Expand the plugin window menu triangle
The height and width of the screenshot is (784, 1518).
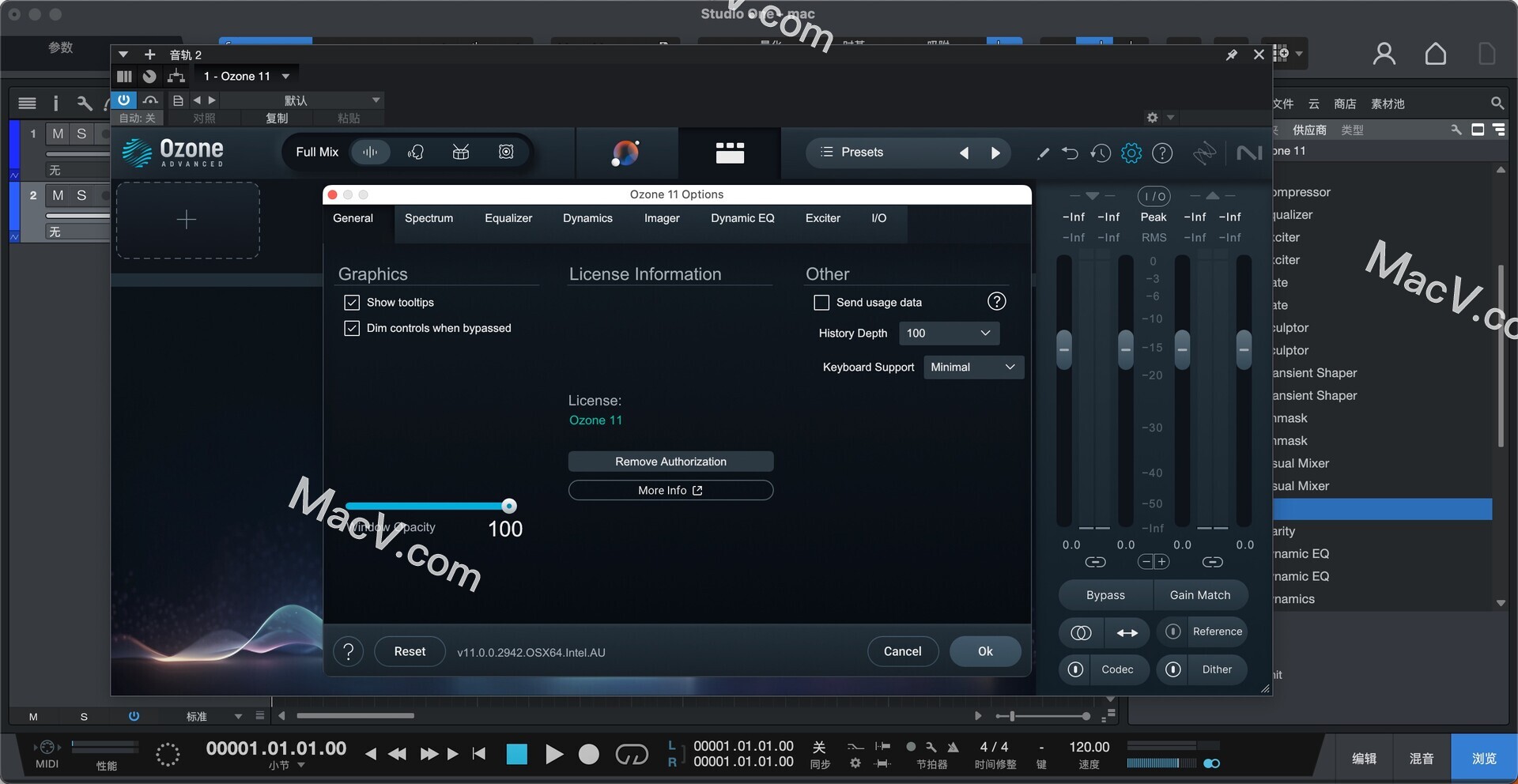(123, 55)
